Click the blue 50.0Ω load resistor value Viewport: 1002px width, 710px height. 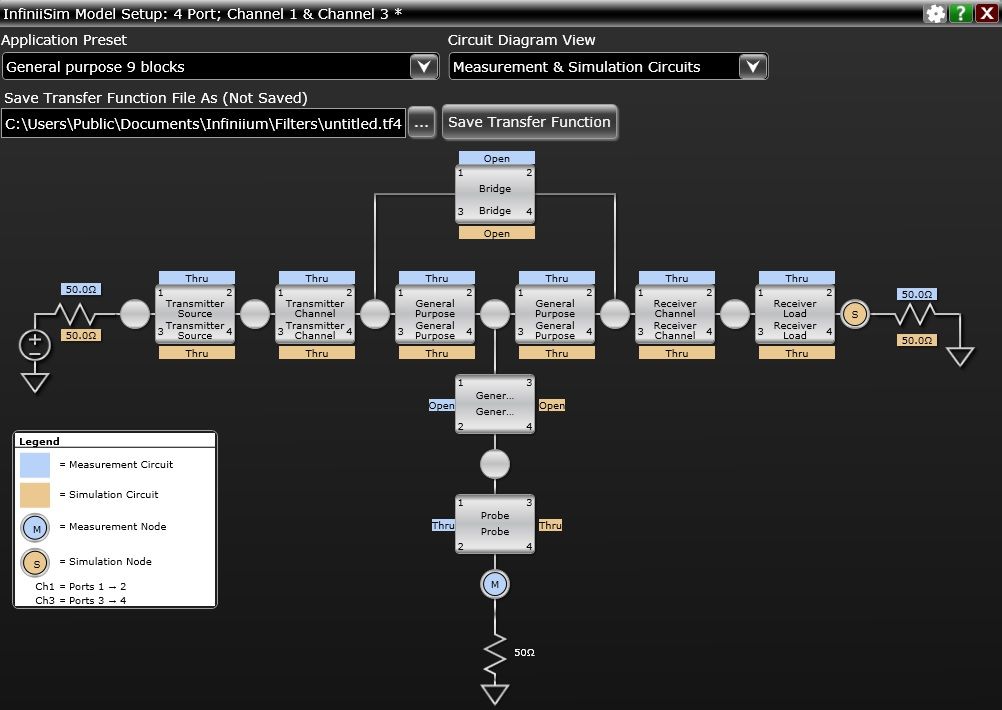(x=916, y=294)
